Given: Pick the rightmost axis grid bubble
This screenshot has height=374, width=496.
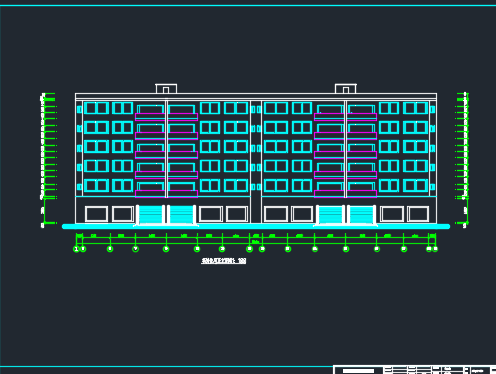Looking at the screenshot, I should [x=435, y=249].
